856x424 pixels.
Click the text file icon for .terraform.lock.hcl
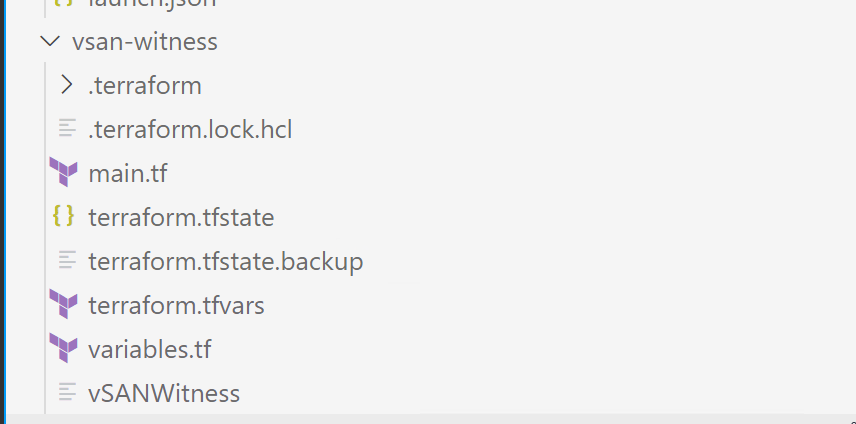[67, 129]
